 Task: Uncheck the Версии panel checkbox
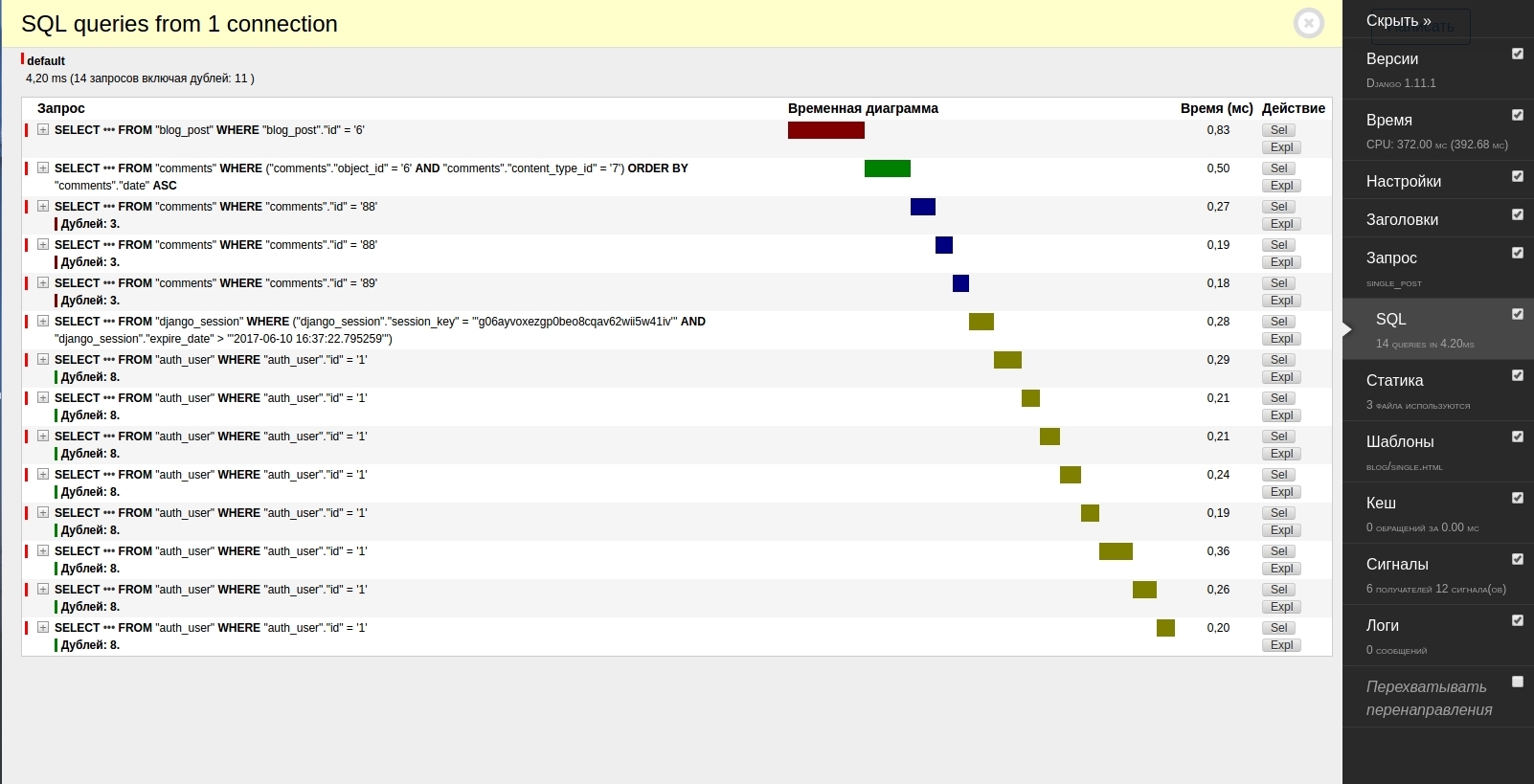1518,54
